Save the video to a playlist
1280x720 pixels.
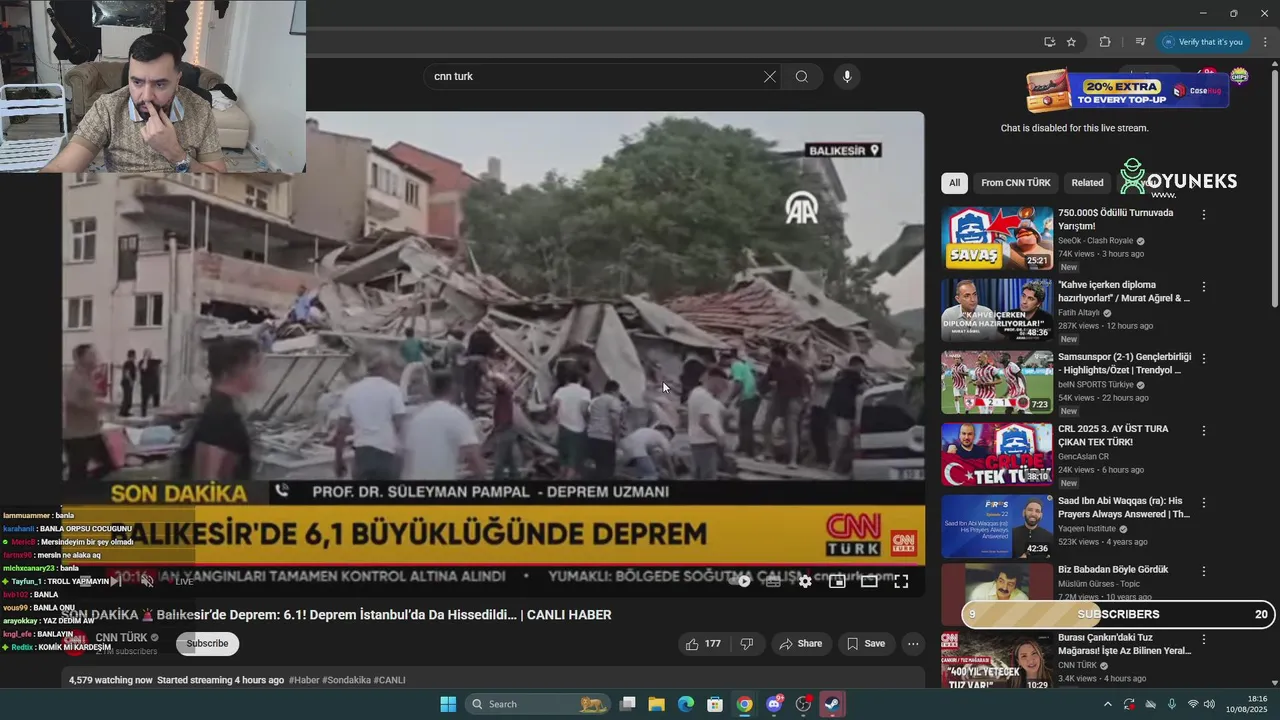pyautogui.click(x=866, y=644)
